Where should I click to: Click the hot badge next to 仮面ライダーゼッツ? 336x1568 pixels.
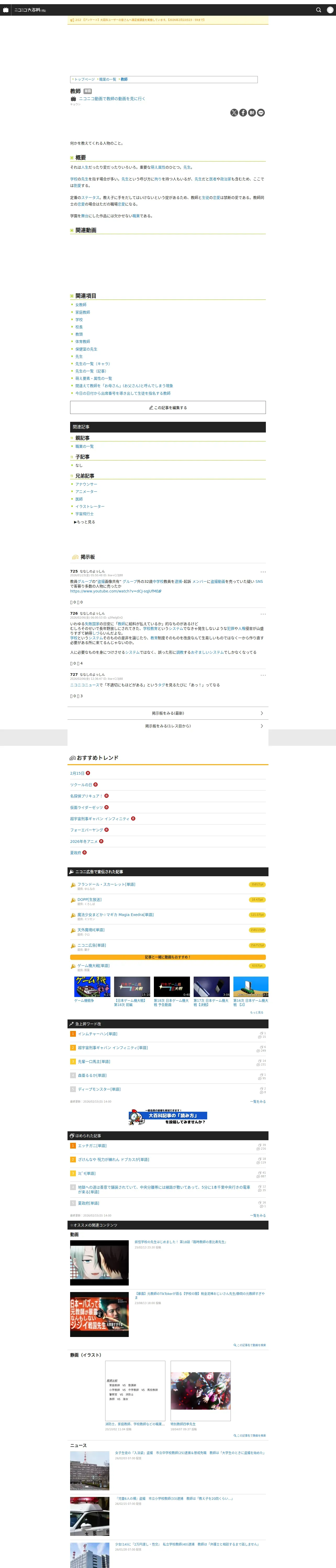pyautogui.click(x=107, y=807)
